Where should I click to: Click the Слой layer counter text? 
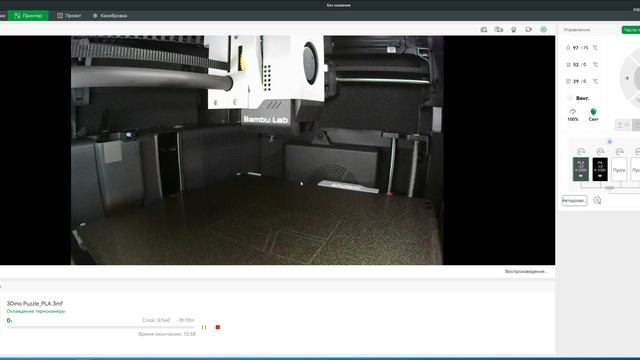click(x=156, y=320)
